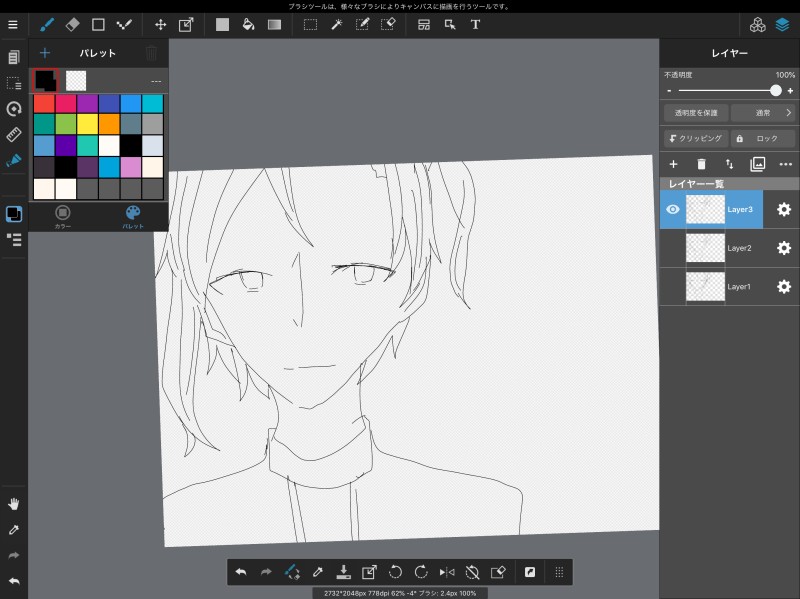Delete the selected layer
This screenshot has height=599, width=800.
pyautogui.click(x=702, y=164)
